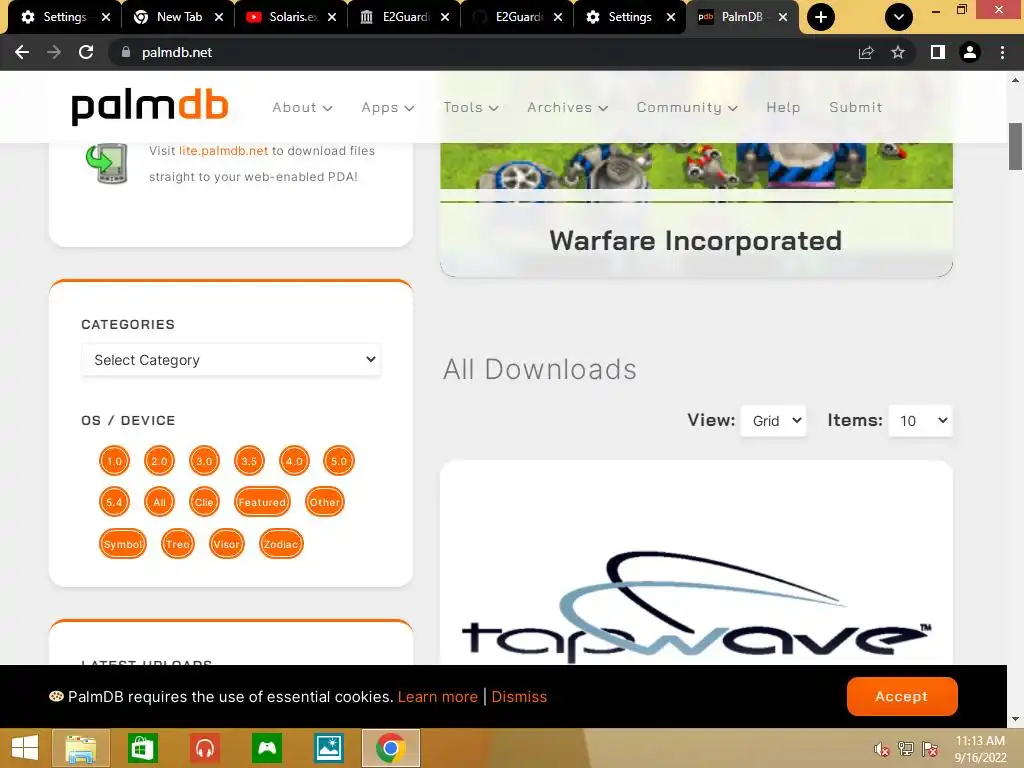
Task: Filter by Palm OS 3.5
Action: pyautogui.click(x=249, y=461)
